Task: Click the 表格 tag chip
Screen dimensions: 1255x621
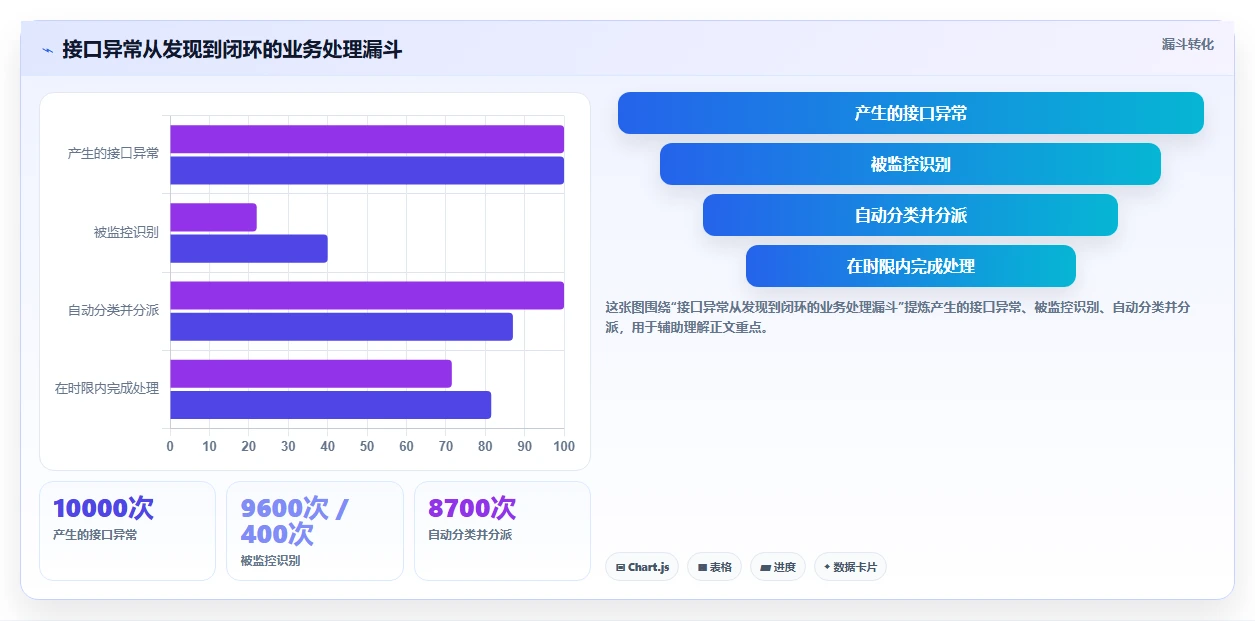Action: pos(714,567)
